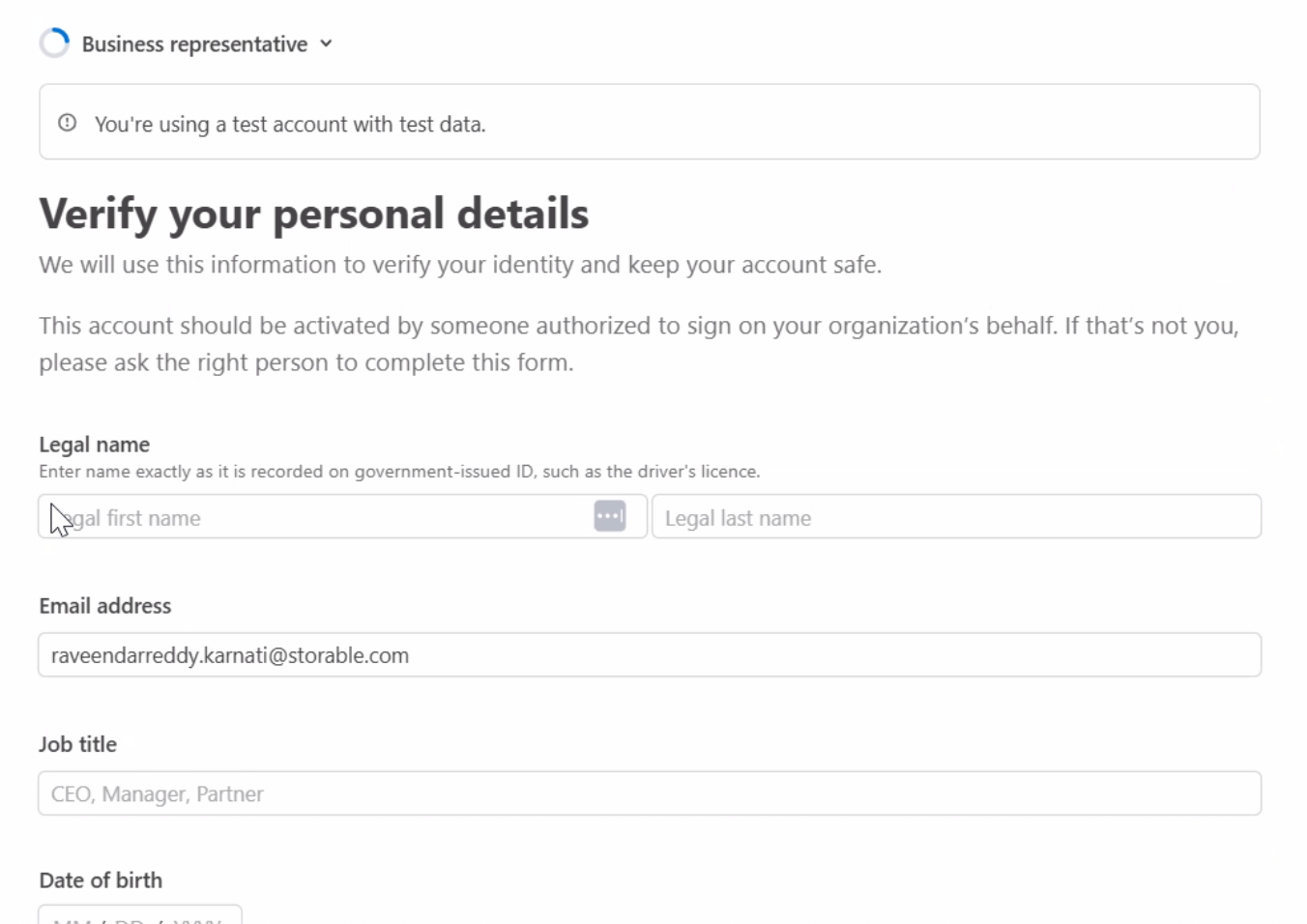This screenshot has height=924, width=1307.
Task: Click the "Email address" field label
Action: point(104,606)
